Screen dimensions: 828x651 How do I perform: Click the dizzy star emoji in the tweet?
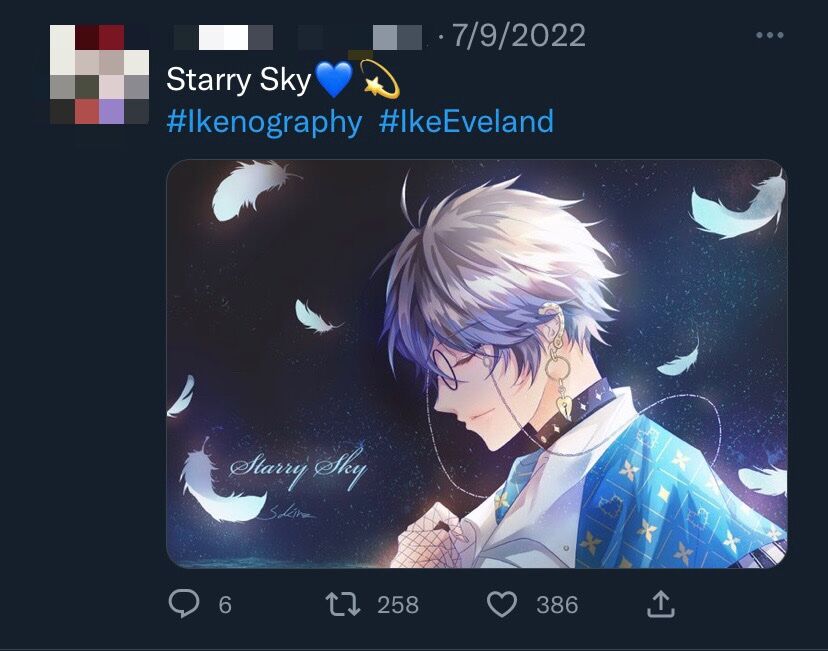click(380, 79)
